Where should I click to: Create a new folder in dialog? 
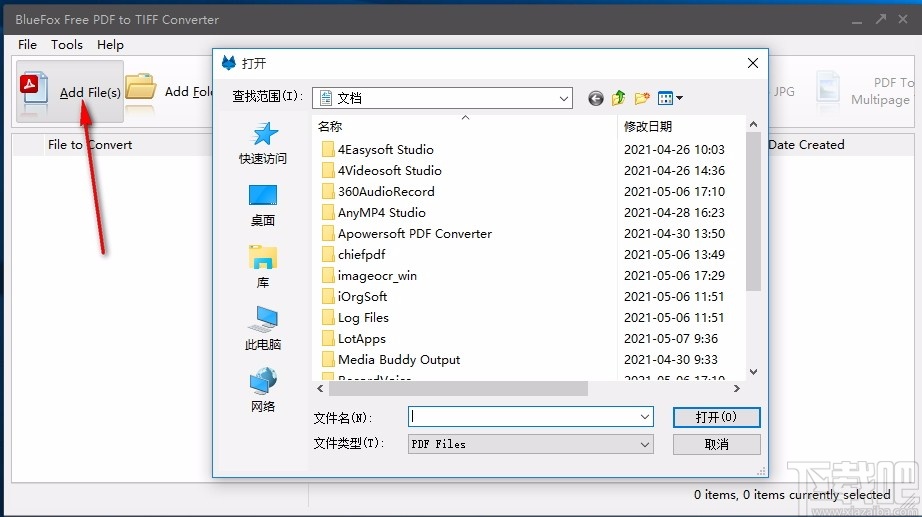[x=642, y=98]
